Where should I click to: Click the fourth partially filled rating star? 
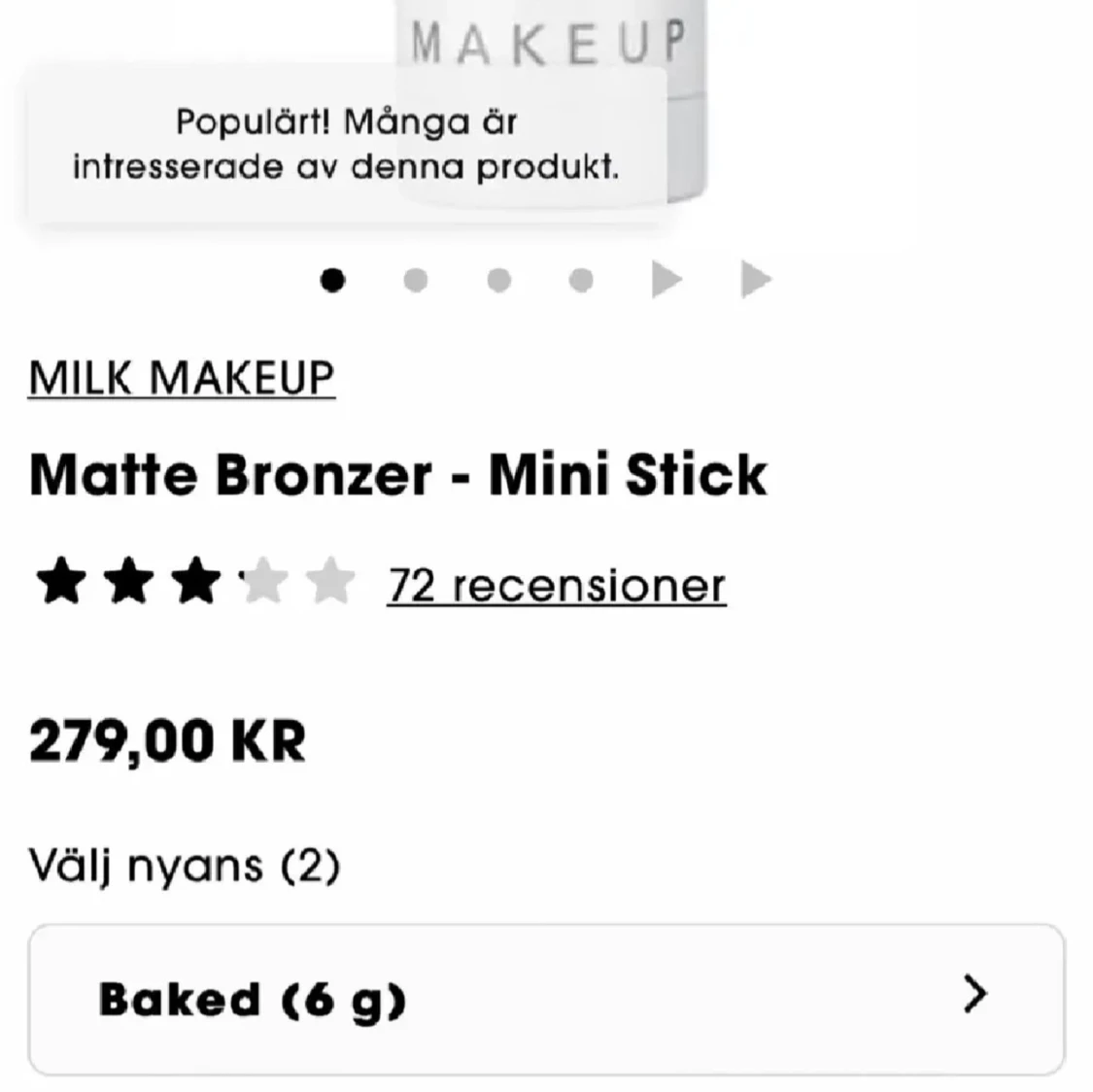click(262, 581)
